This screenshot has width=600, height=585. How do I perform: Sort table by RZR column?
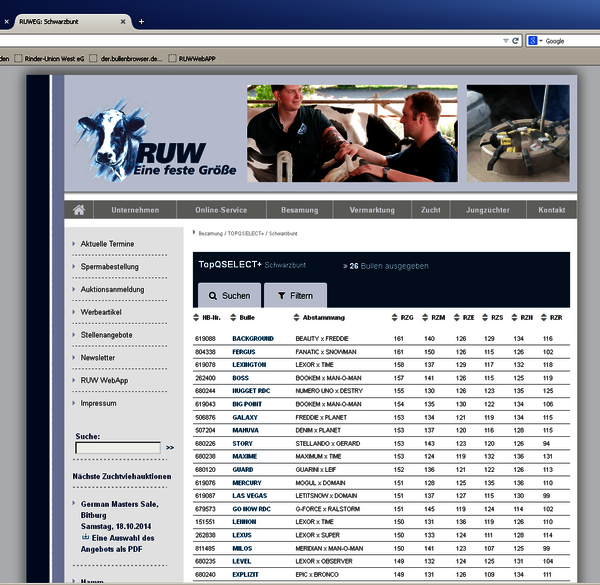pos(551,318)
